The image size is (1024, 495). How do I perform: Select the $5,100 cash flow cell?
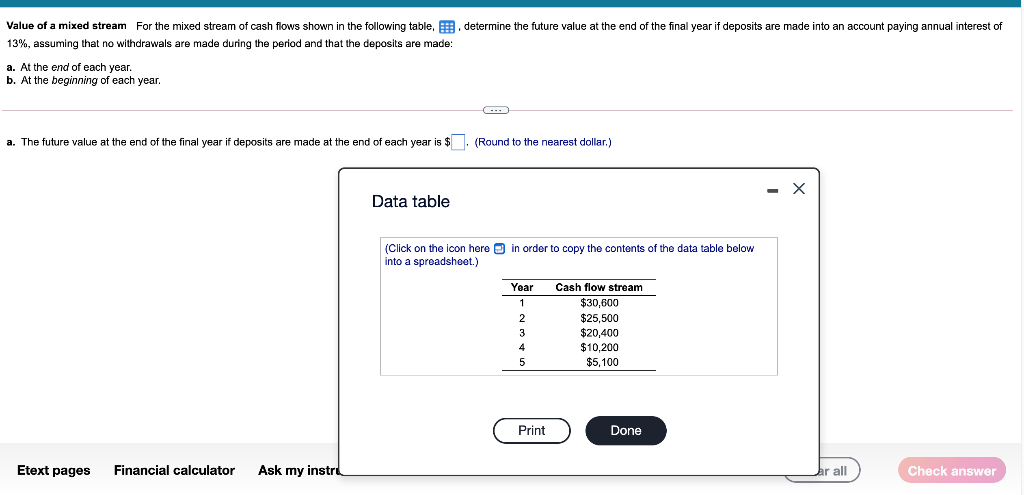click(x=602, y=362)
